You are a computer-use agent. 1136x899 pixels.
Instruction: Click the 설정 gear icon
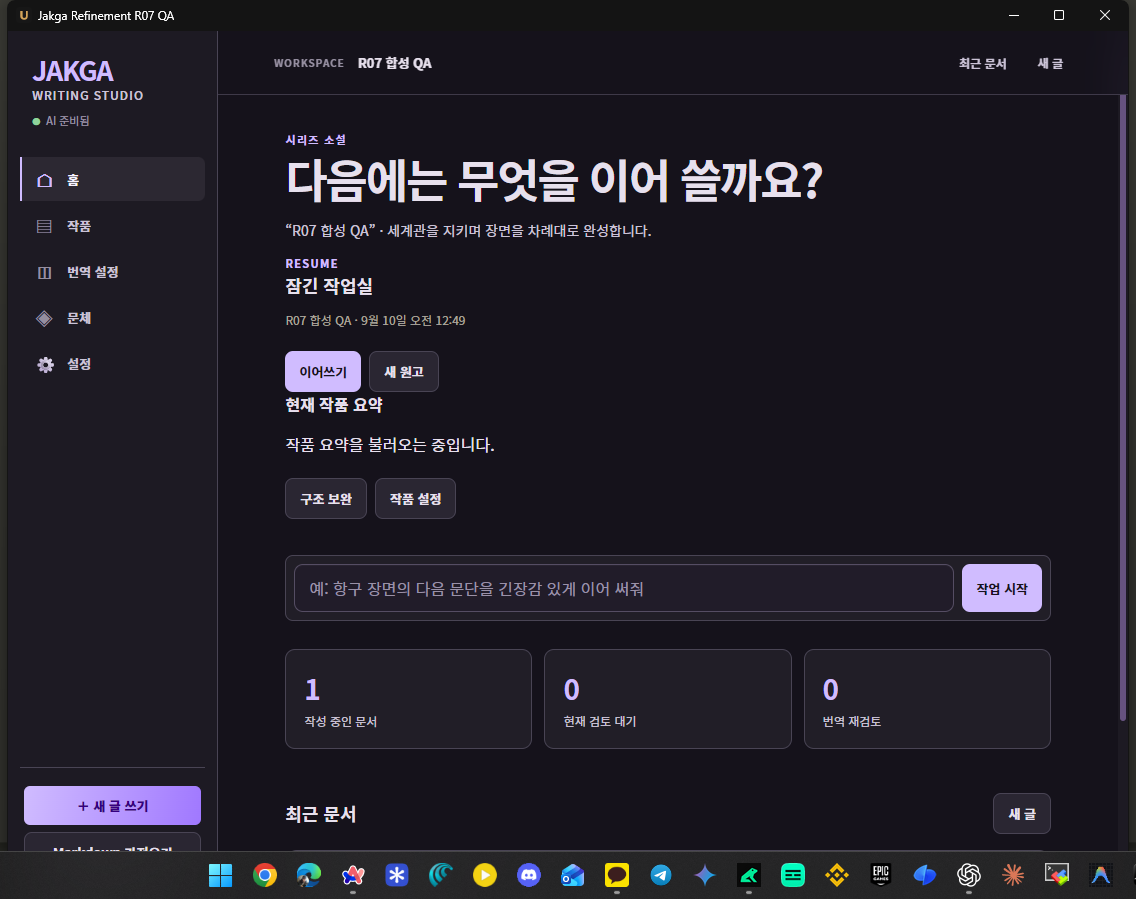pos(45,364)
